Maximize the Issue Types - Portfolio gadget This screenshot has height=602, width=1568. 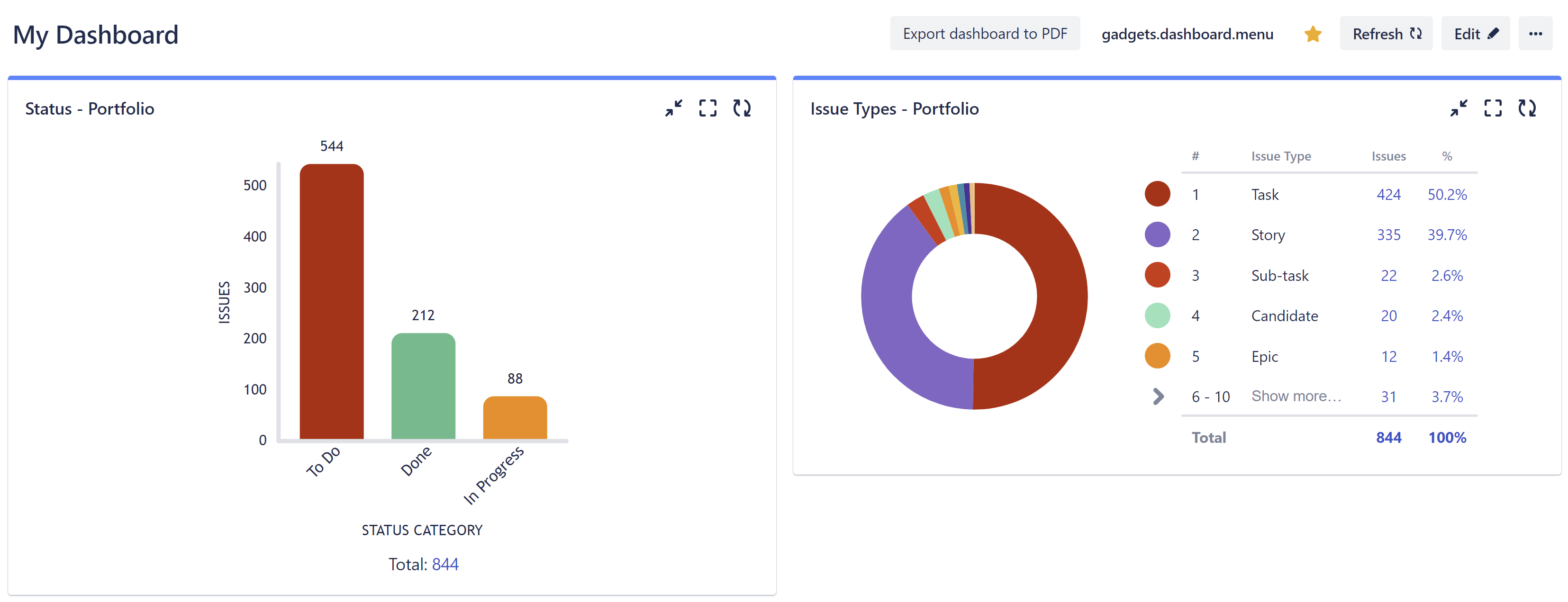tap(1494, 108)
